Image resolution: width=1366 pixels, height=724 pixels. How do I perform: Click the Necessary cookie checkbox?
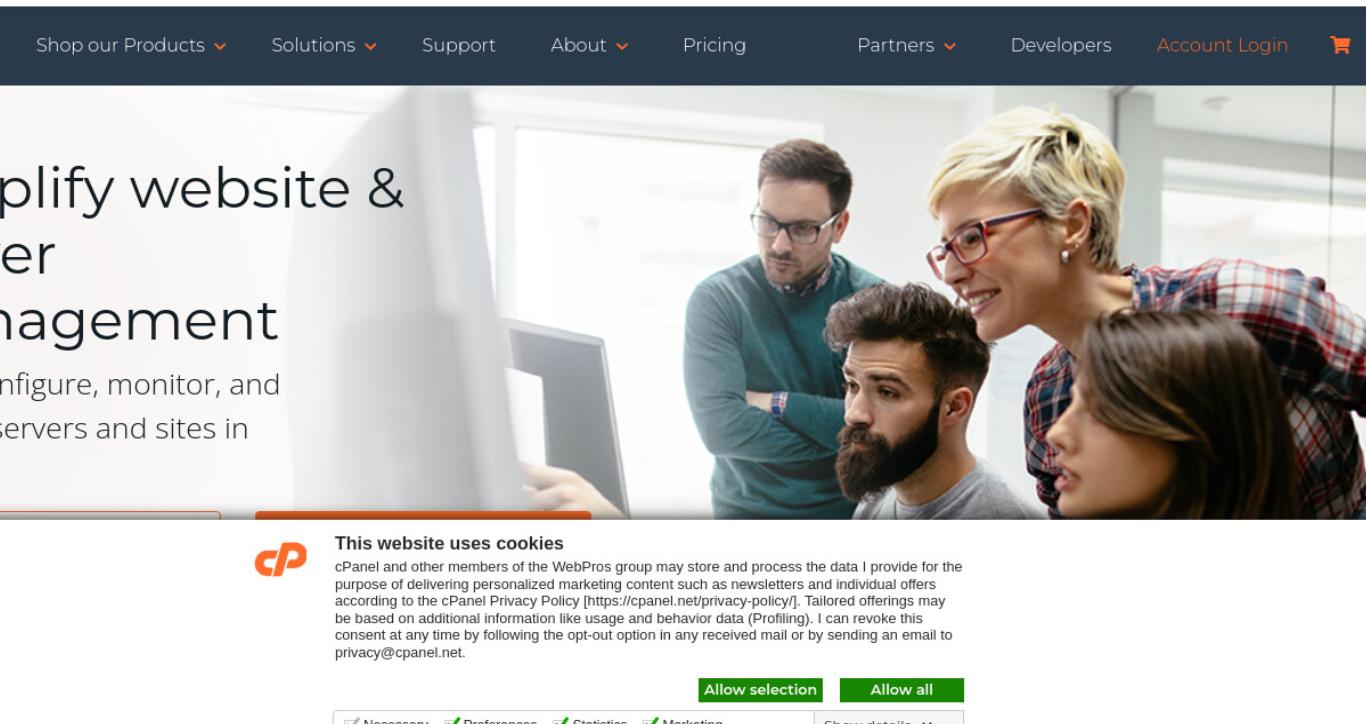(x=351, y=721)
